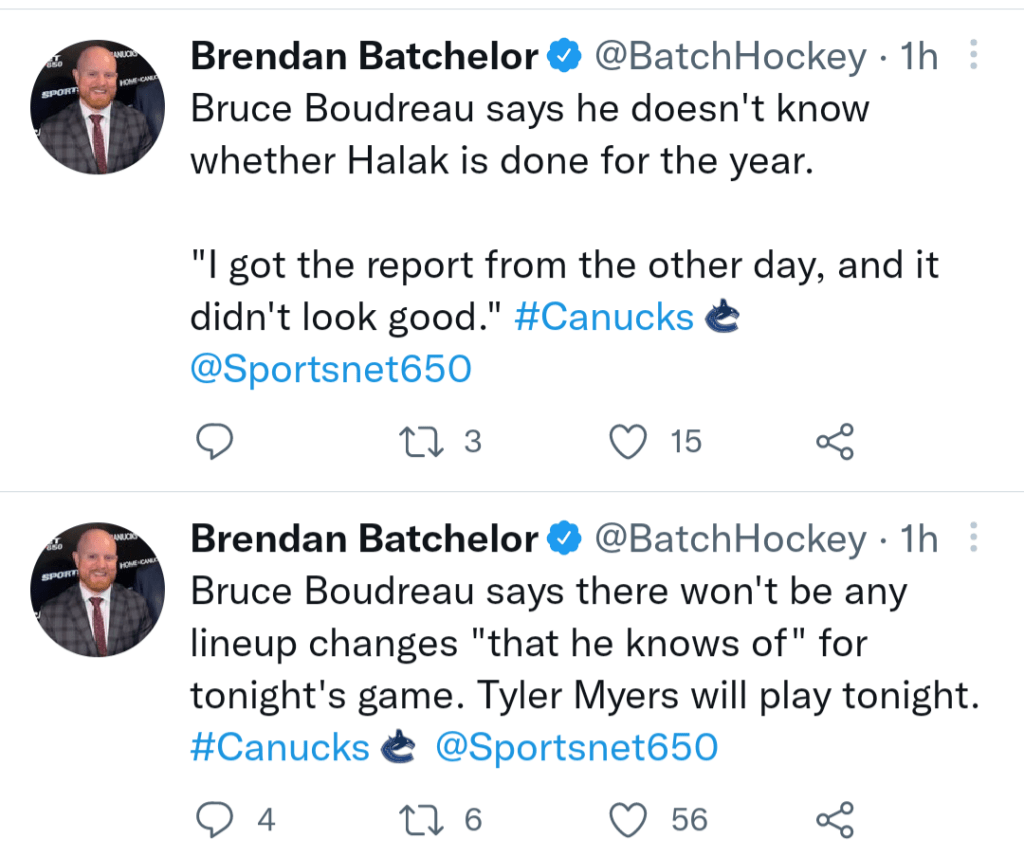Open Brendan Batchelor's avatar on the second tweet
The width and height of the screenshot is (1024, 857).
click(x=97, y=589)
